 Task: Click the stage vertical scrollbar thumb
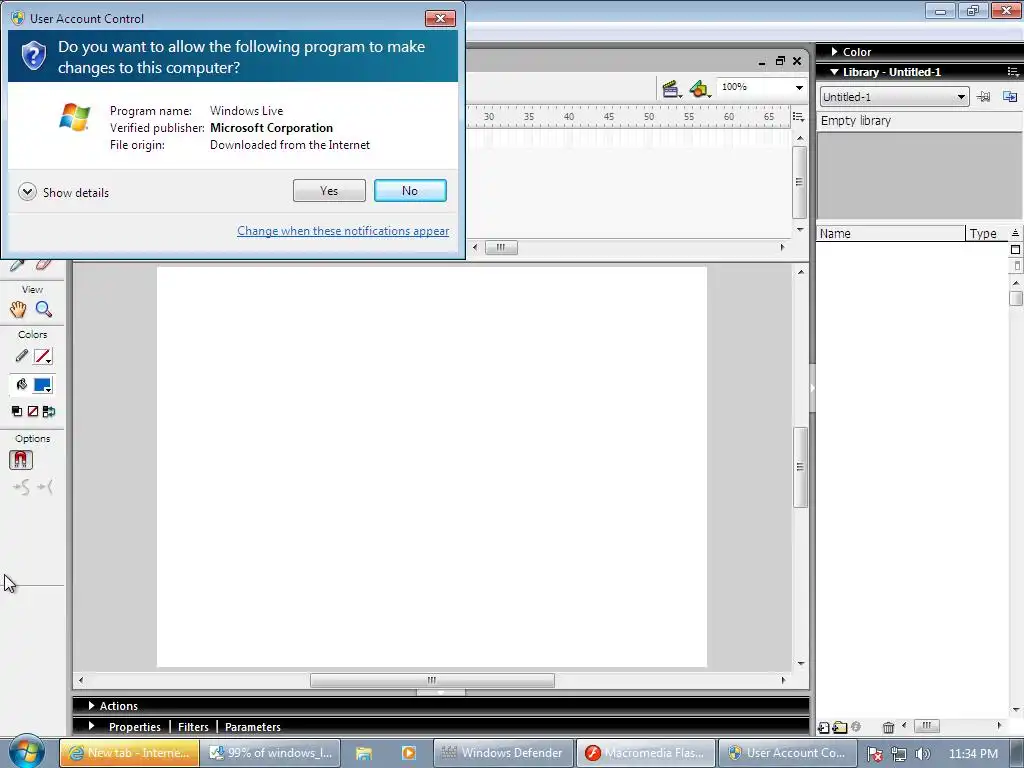pyautogui.click(x=801, y=466)
